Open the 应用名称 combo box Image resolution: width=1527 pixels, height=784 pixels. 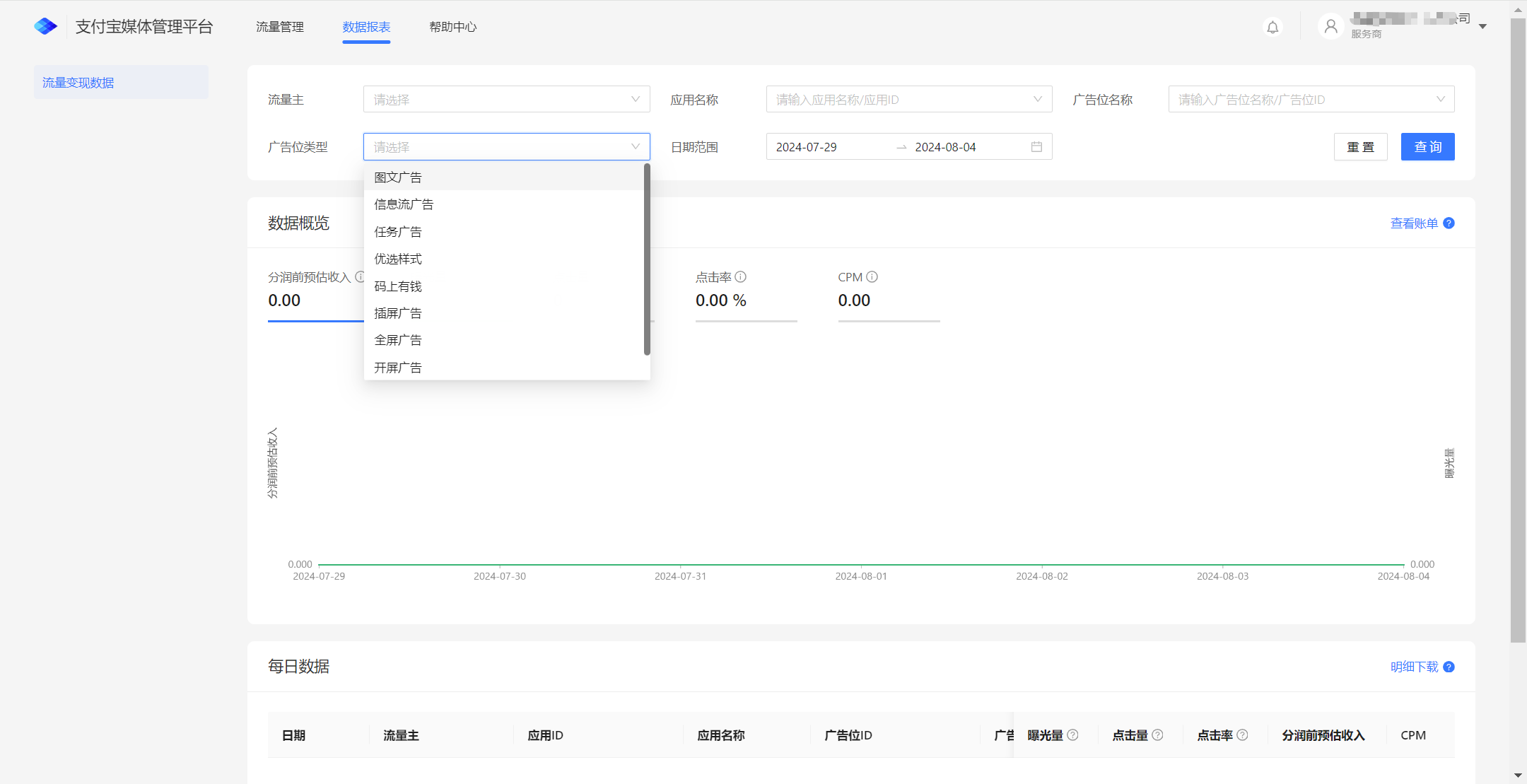click(908, 100)
